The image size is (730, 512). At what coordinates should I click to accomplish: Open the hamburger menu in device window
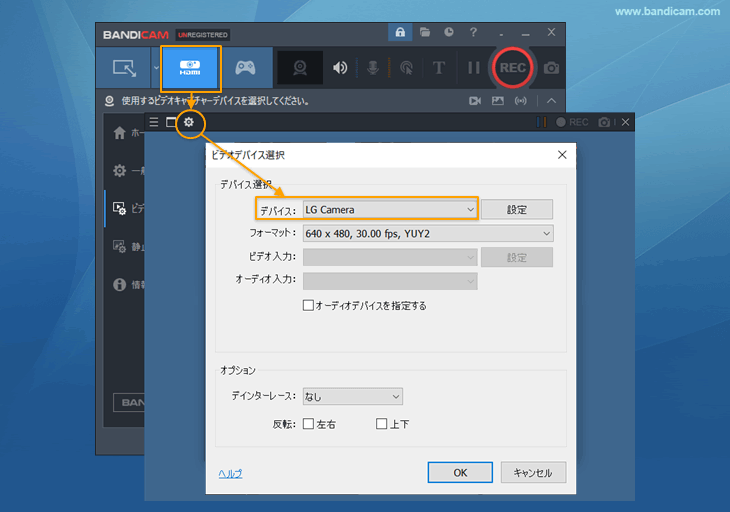tap(153, 122)
